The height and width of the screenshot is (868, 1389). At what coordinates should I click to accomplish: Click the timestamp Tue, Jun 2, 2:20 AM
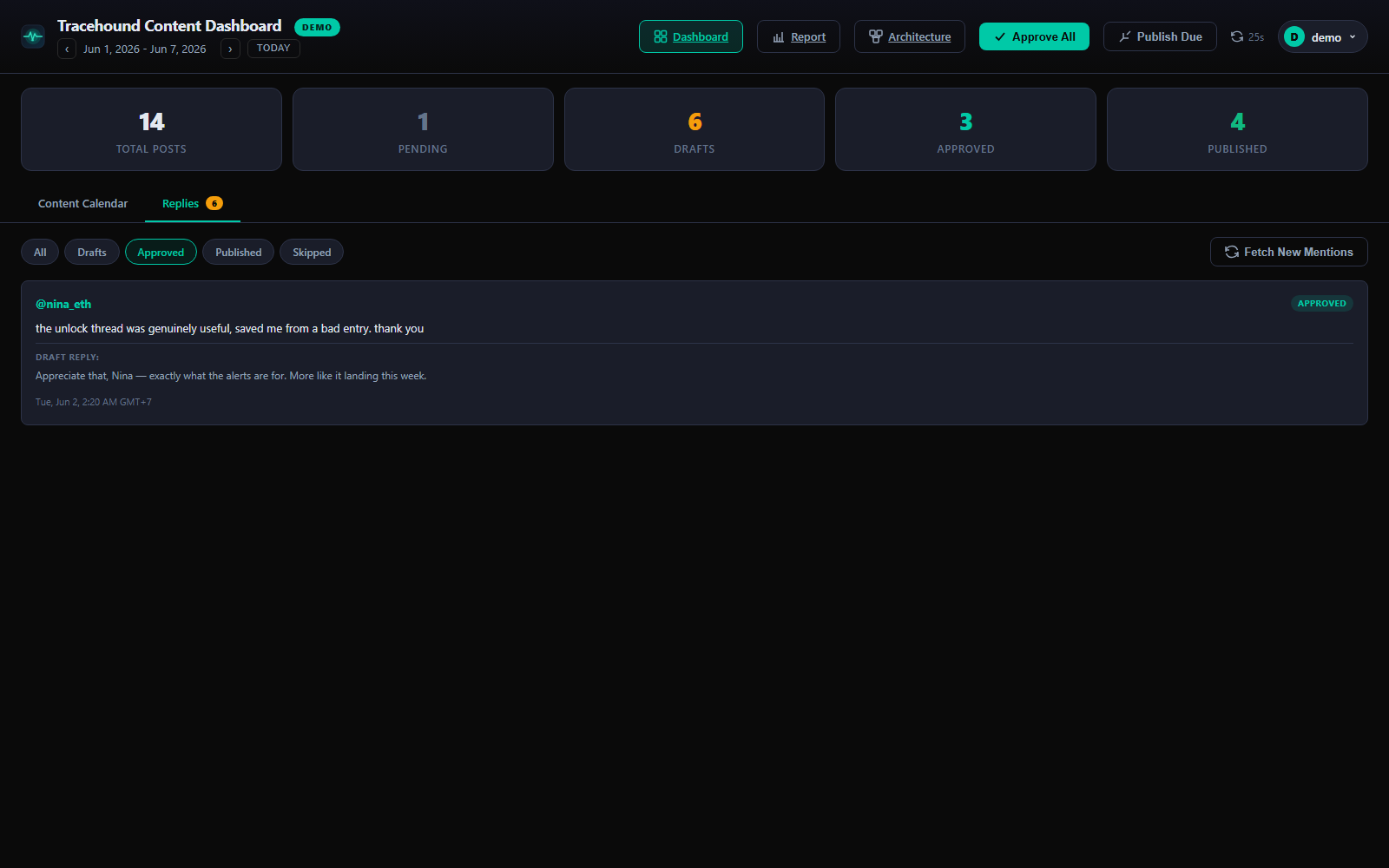(x=94, y=402)
